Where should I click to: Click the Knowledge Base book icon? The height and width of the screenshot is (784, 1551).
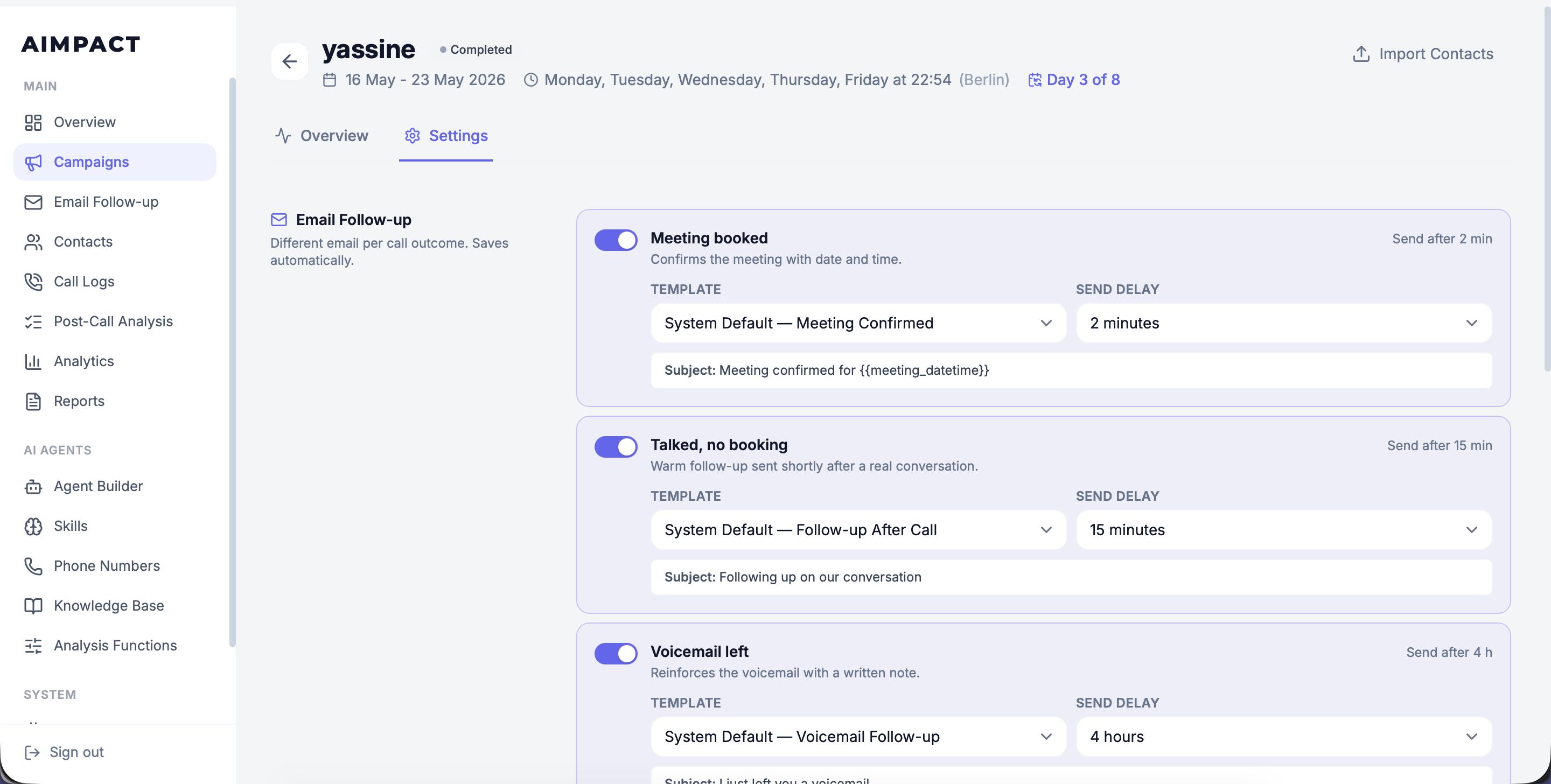(x=33, y=605)
